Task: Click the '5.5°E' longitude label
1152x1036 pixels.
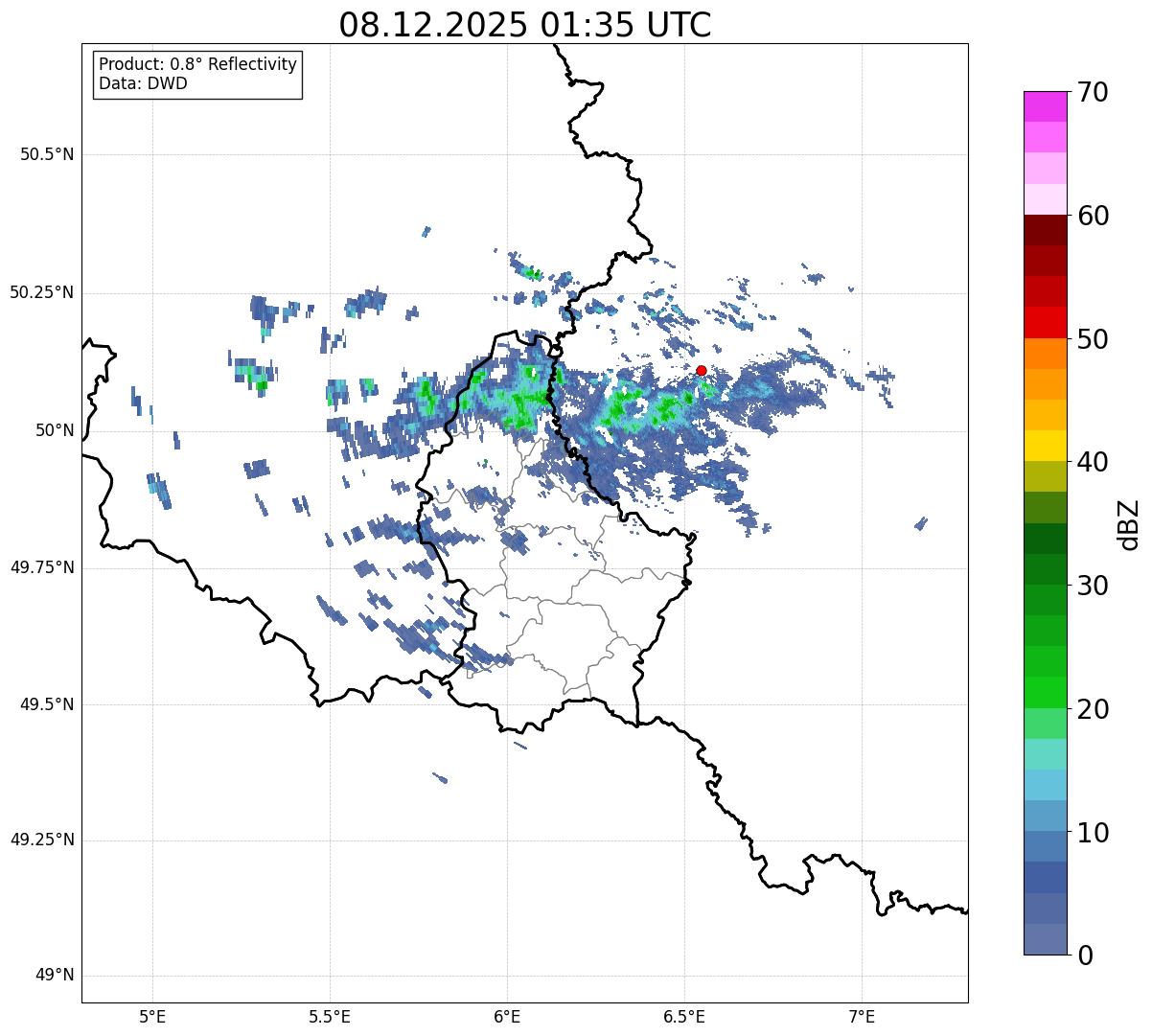Action: point(330,1016)
